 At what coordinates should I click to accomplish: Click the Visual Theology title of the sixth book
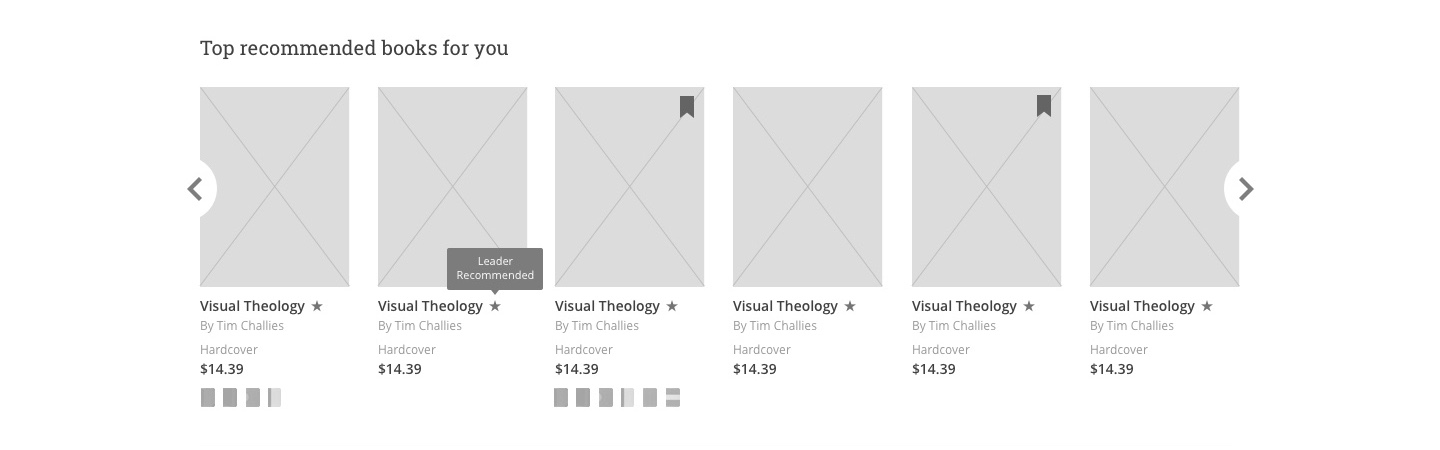(x=1142, y=306)
